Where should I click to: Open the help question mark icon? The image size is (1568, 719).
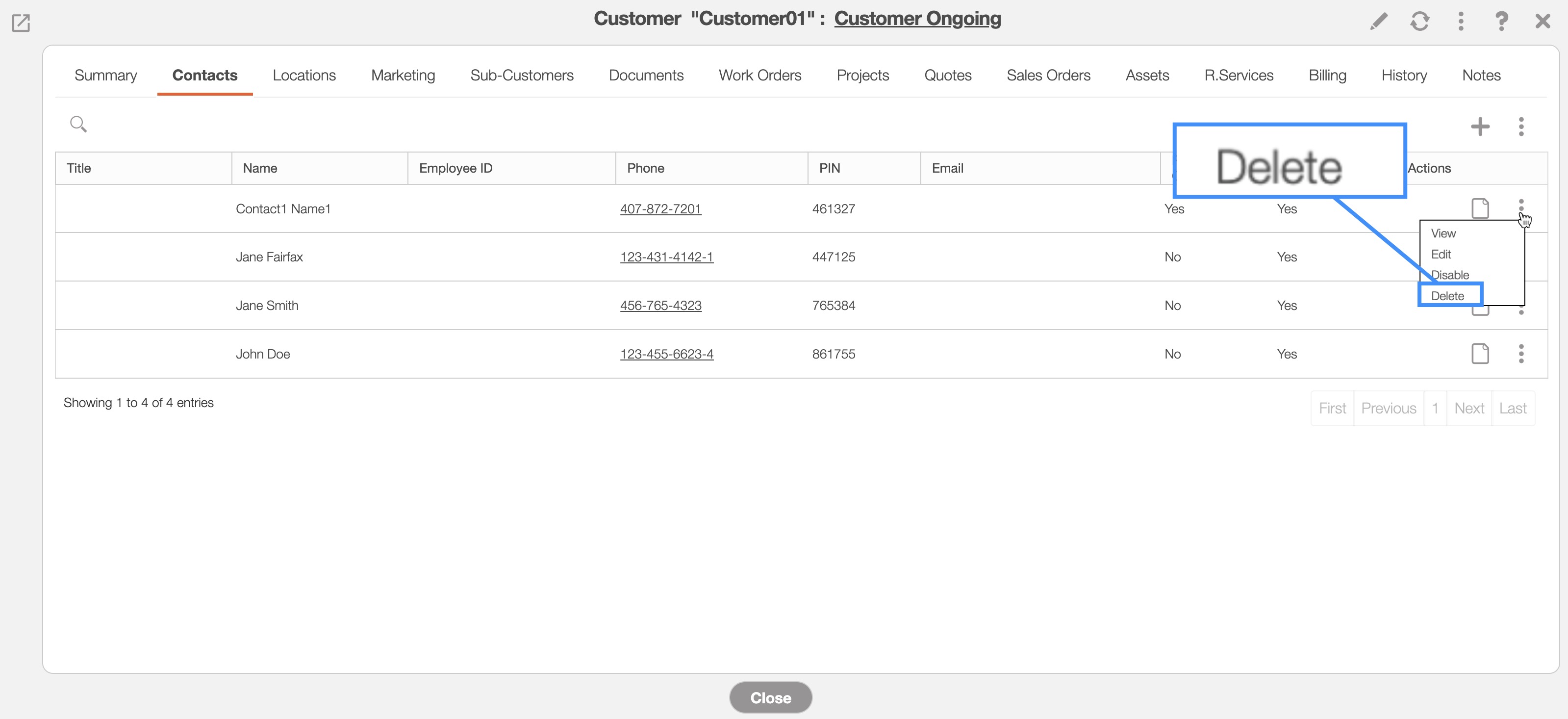pyautogui.click(x=1501, y=21)
